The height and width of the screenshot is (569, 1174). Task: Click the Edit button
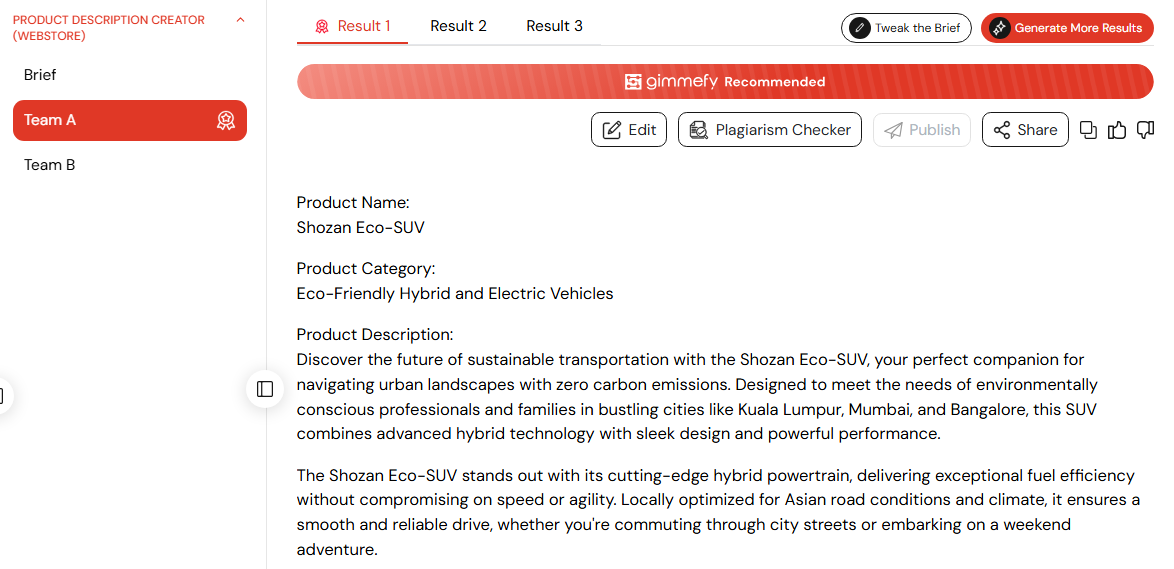[x=629, y=130]
